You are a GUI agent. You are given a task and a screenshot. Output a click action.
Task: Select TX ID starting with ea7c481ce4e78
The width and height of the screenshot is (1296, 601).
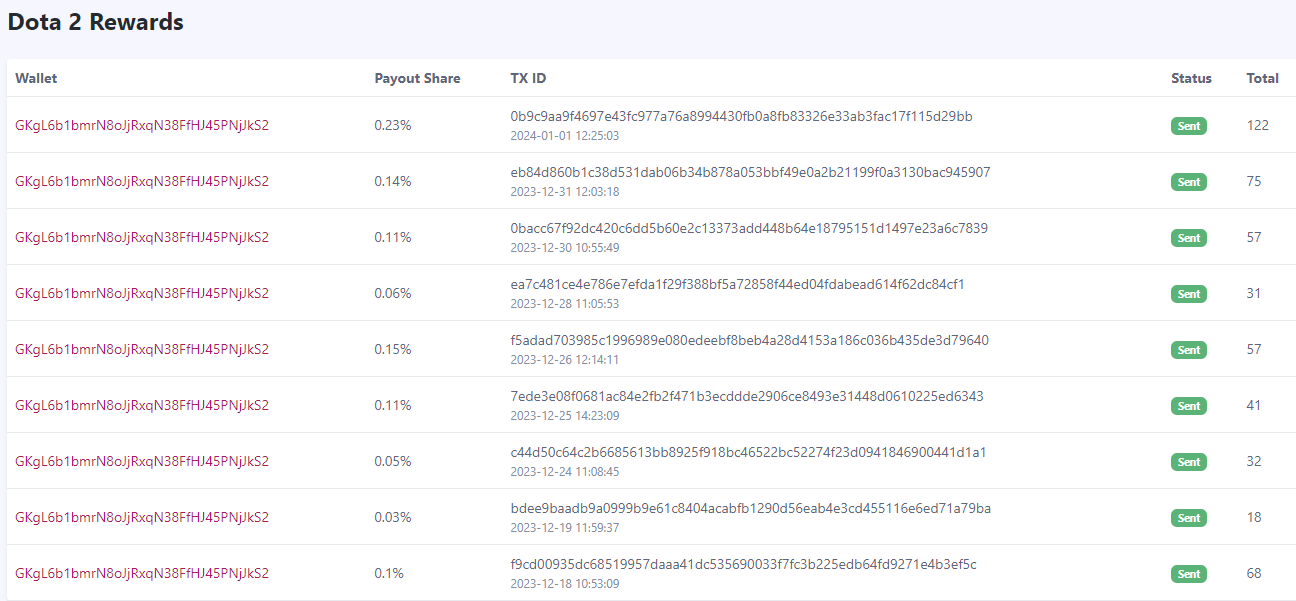[x=737, y=284]
